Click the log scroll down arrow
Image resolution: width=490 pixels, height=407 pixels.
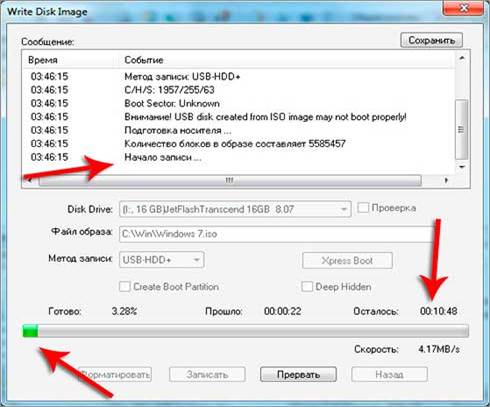click(462, 167)
